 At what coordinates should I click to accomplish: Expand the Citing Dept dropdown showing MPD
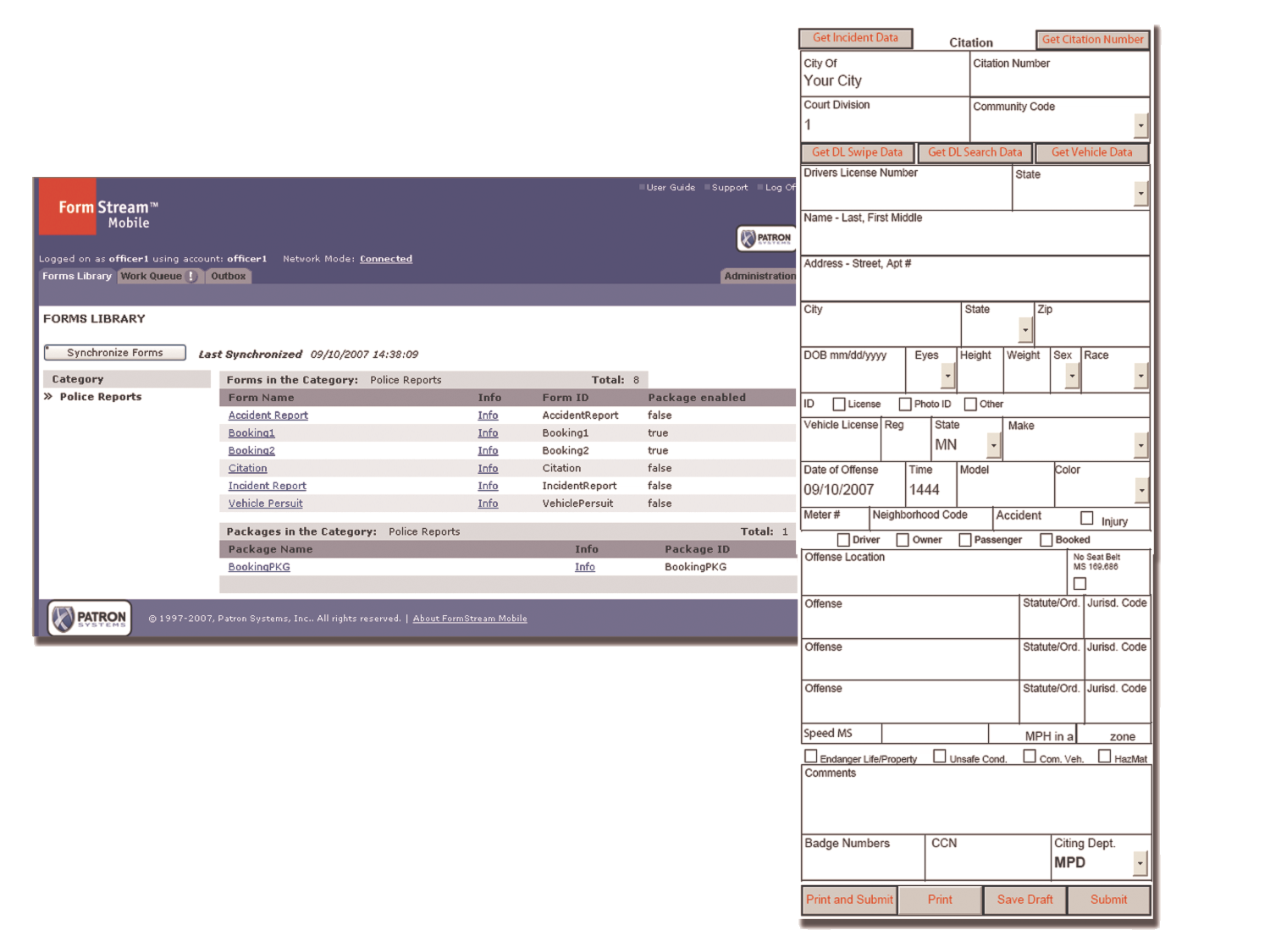[x=1140, y=862]
